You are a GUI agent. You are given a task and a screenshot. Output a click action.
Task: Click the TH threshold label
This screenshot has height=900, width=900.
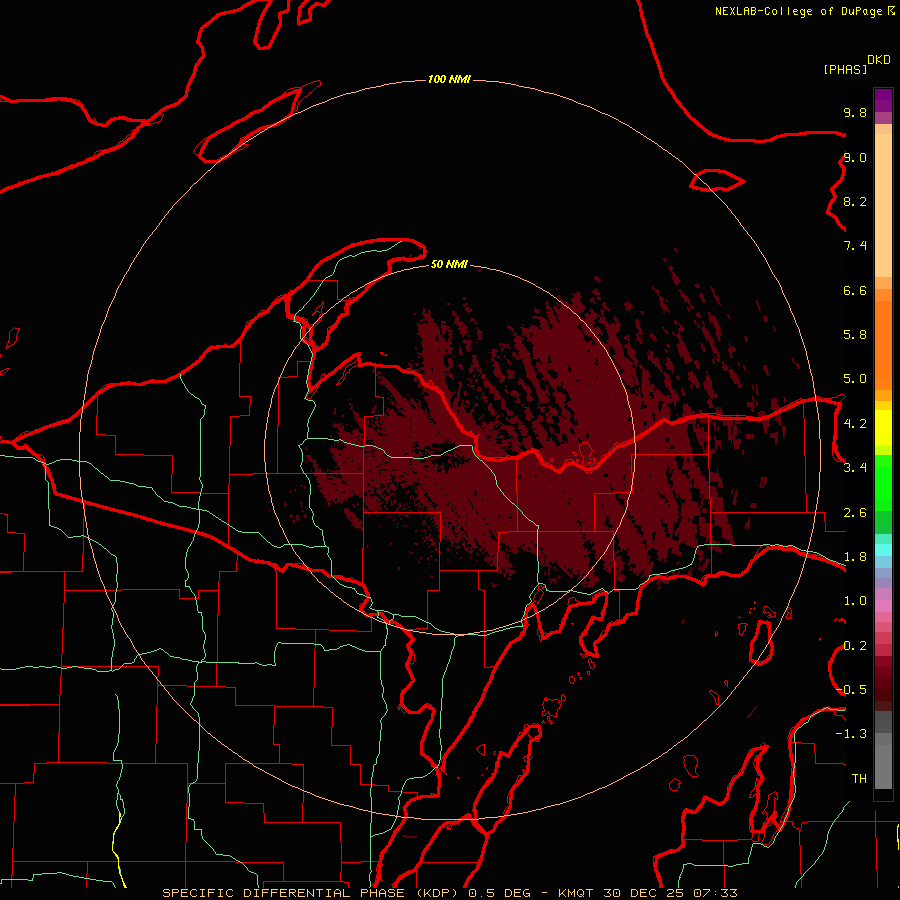pyautogui.click(x=859, y=779)
